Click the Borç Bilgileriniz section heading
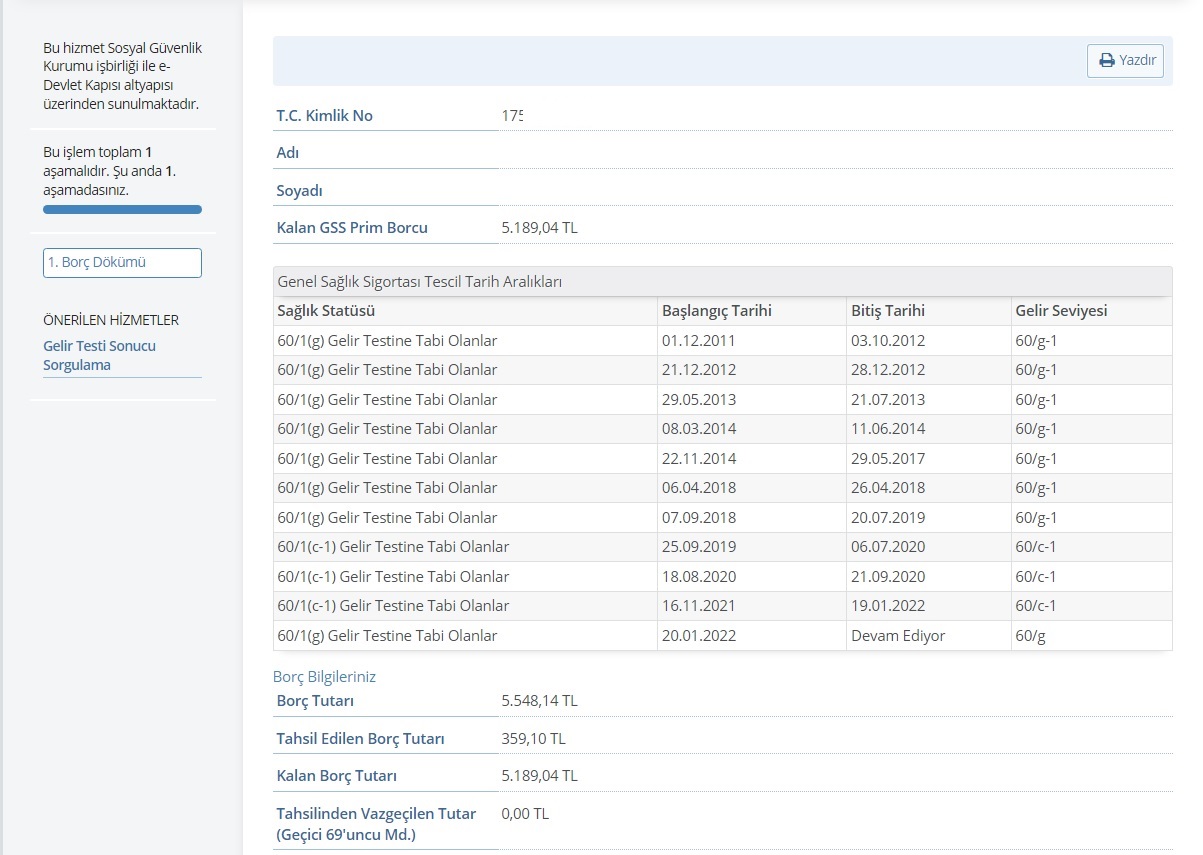Viewport: 1203px width, 855px height. click(324, 676)
